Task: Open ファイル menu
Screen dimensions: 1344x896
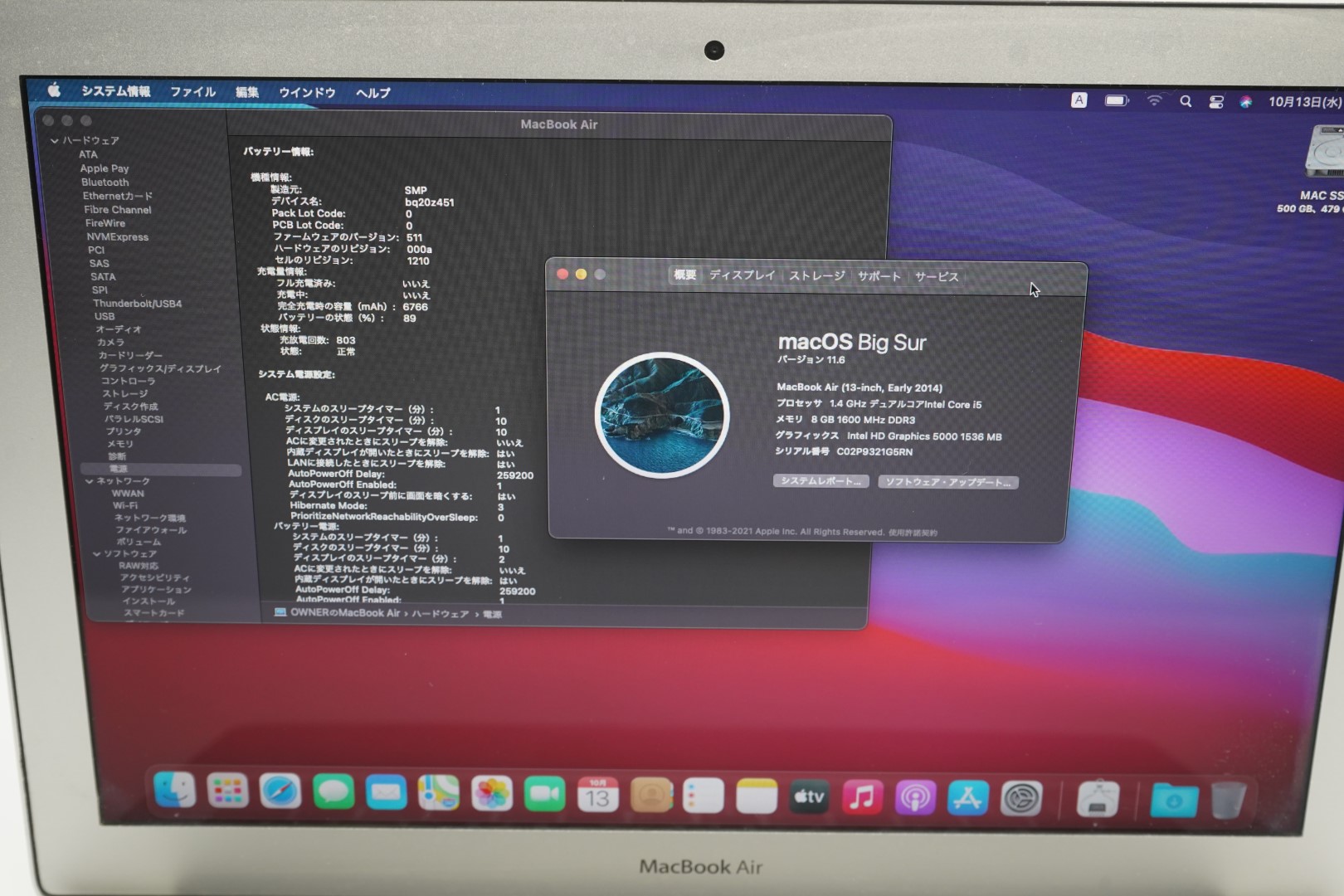Action: pyautogui.click(x=192, y=92)
